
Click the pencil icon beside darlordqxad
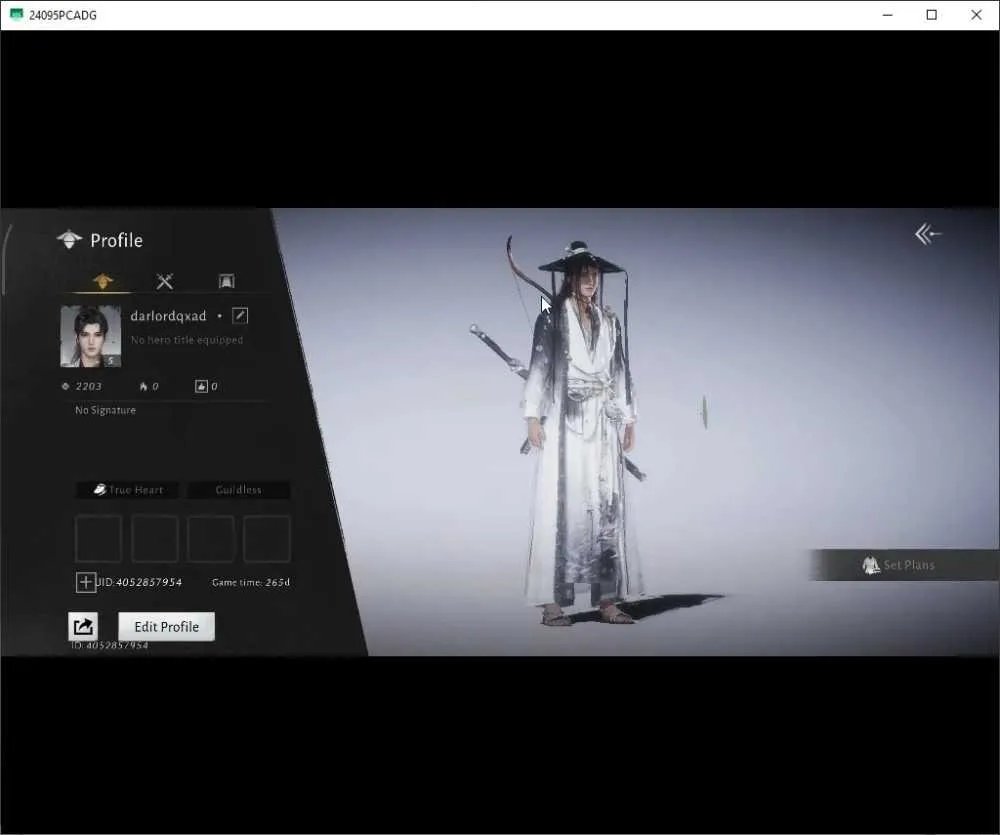240,316
